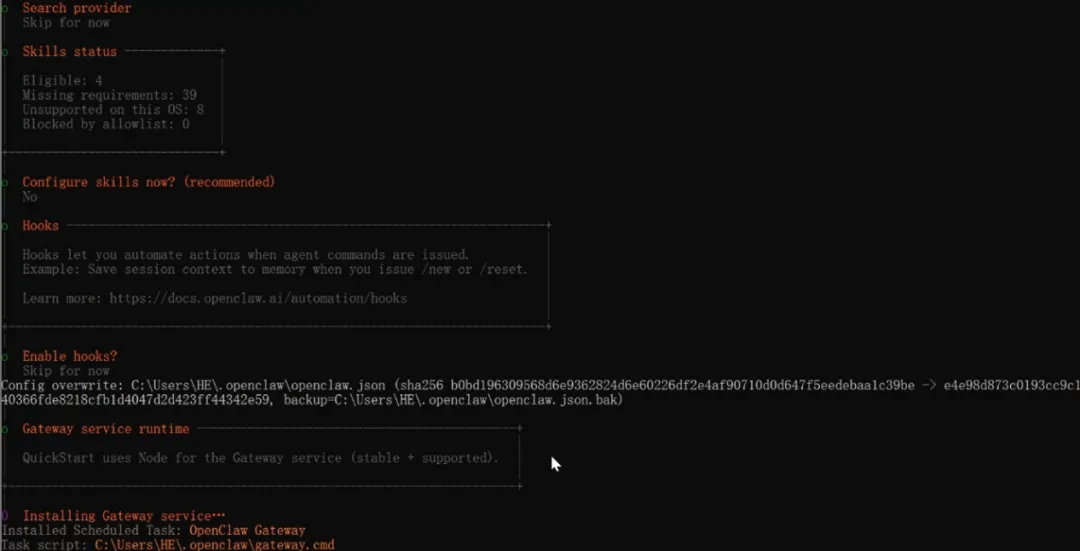Click 'Configure skills now? (recommended)' prompt
Screen dimensions: 1080x551
point(149,182)
